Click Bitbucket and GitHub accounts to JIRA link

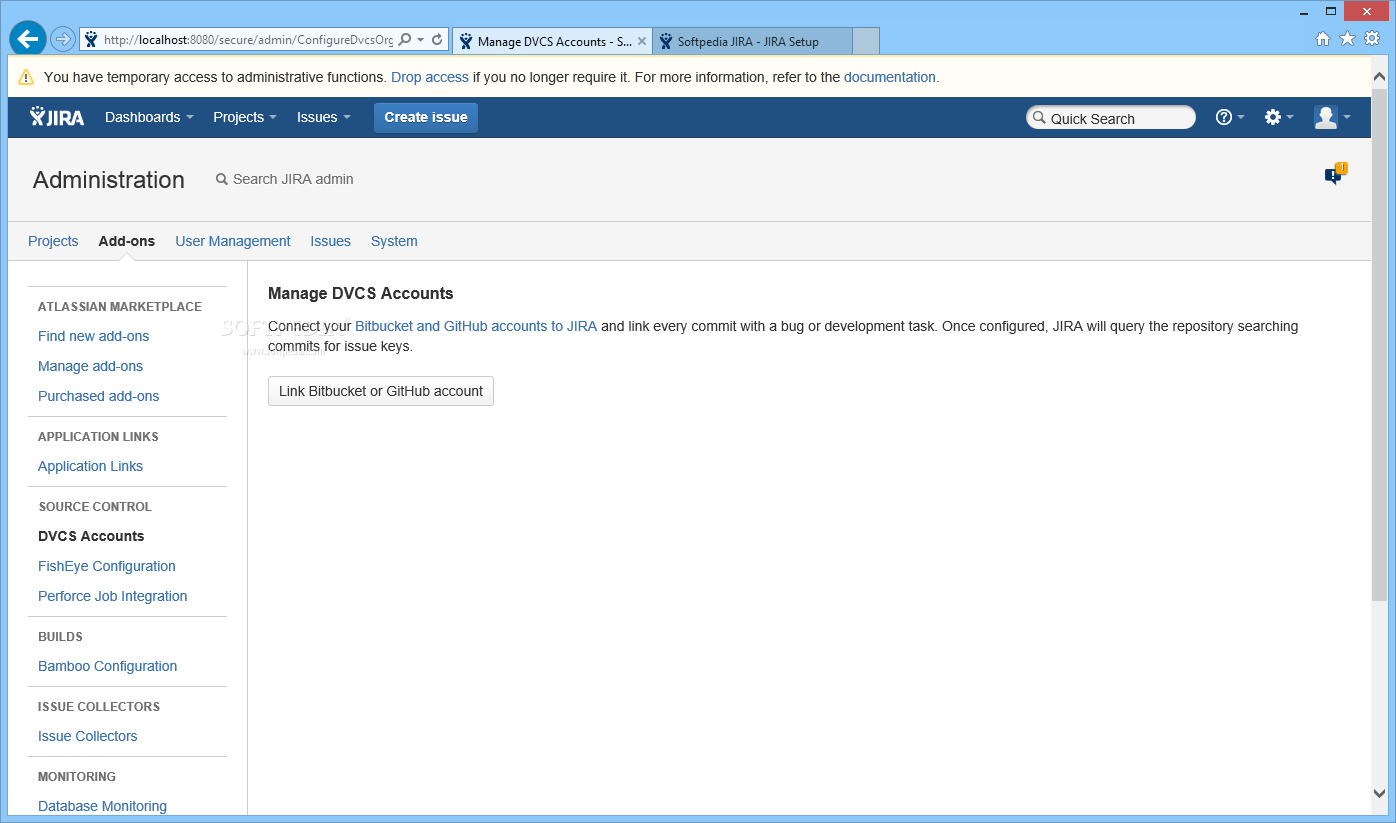[476, 326]
